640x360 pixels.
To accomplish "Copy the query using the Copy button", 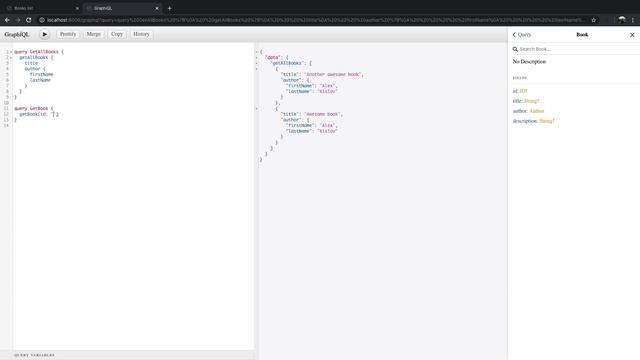I will pyautogui.click(x=117, y=34).
